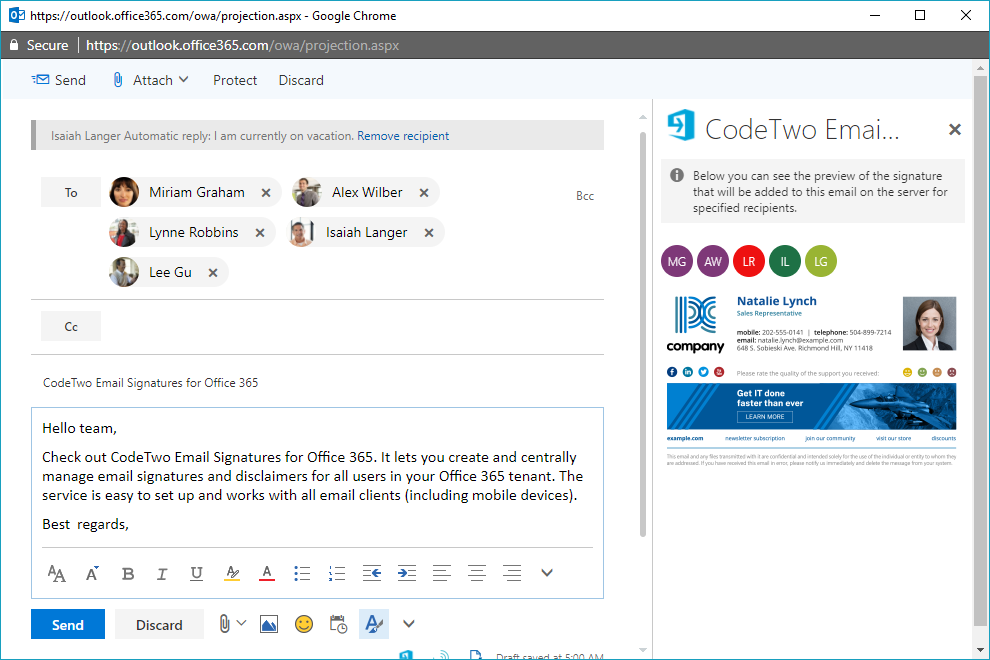Toggle Underline formatting
Image resolution: width=990 pixels, height=660 pixels.
pyautogui.click(x=197, y=572)
